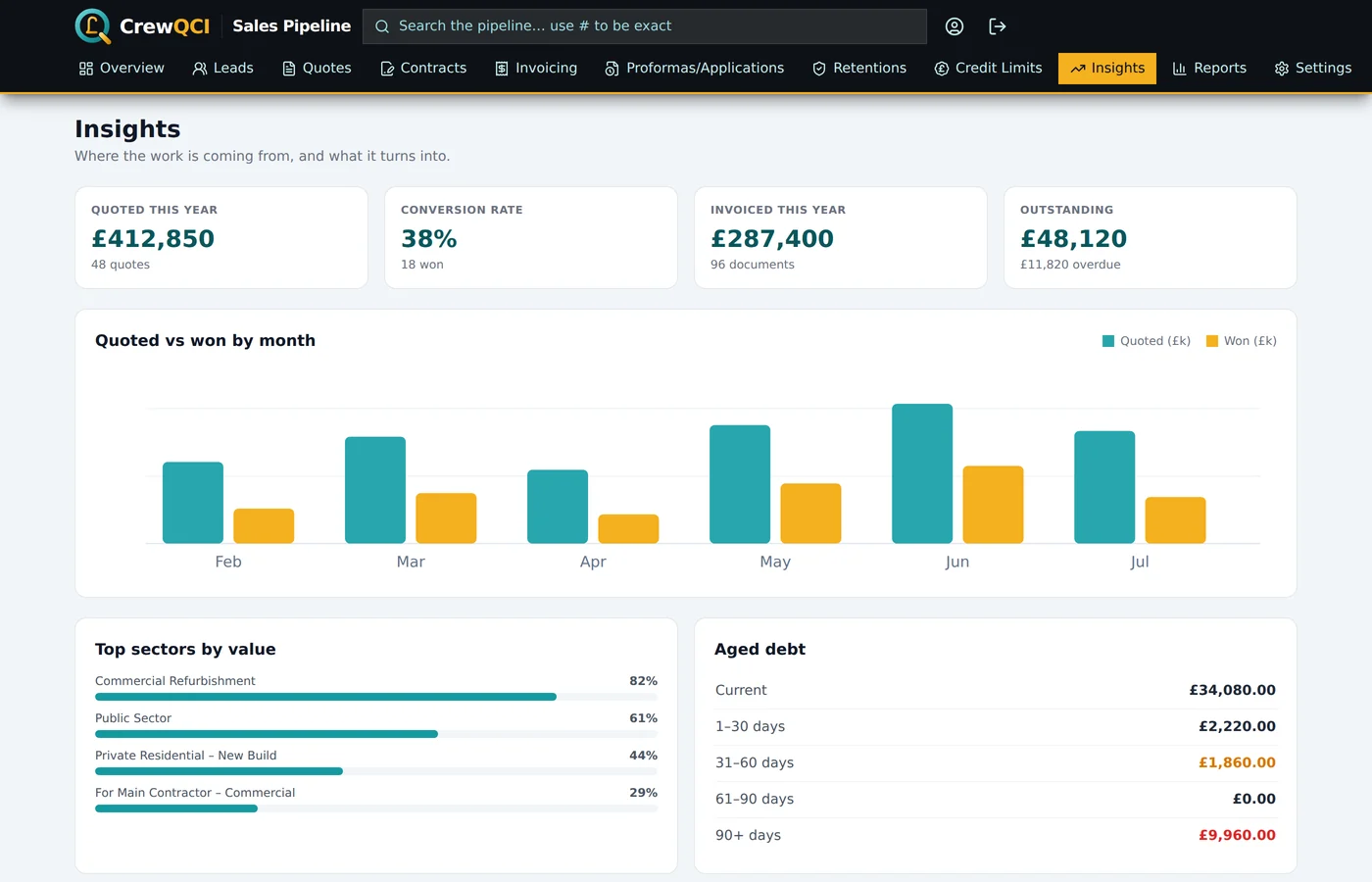
Task: Click the Credit Limits coin icon
Action: pyautogui.click(x=942, y=69)
